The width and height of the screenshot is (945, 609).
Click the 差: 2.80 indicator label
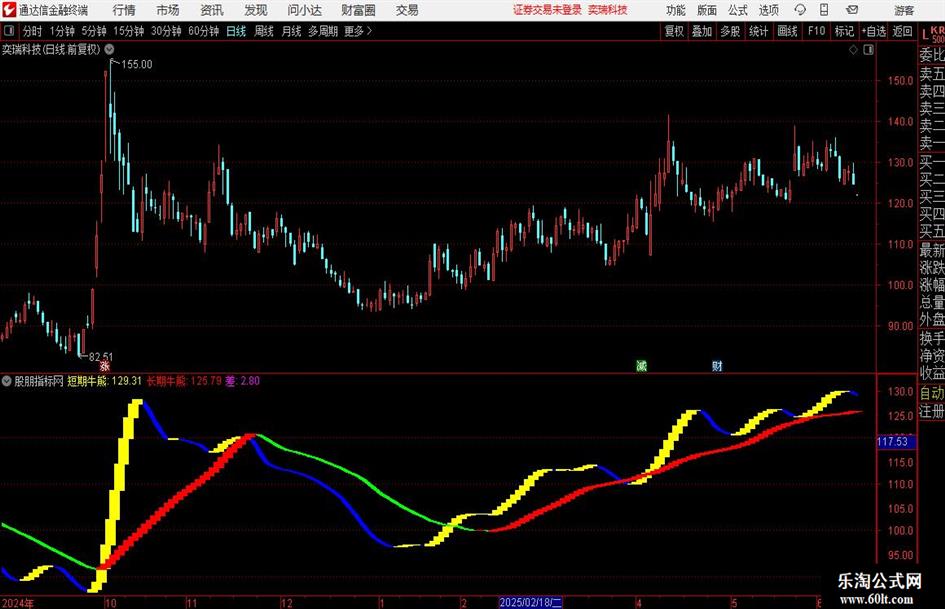click(x=243, y=380)
